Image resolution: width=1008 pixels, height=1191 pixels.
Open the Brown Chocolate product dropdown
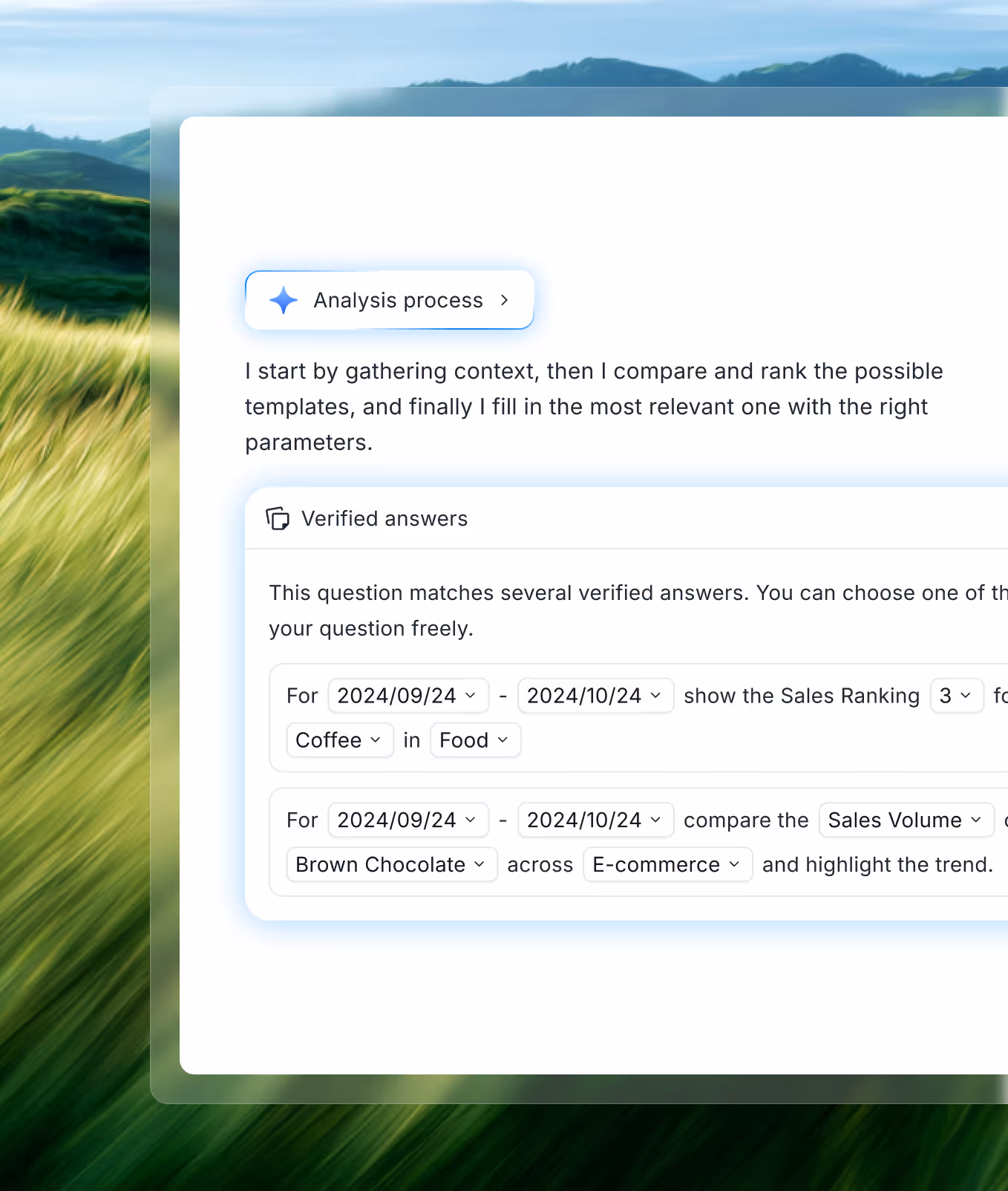click(391, 864)
